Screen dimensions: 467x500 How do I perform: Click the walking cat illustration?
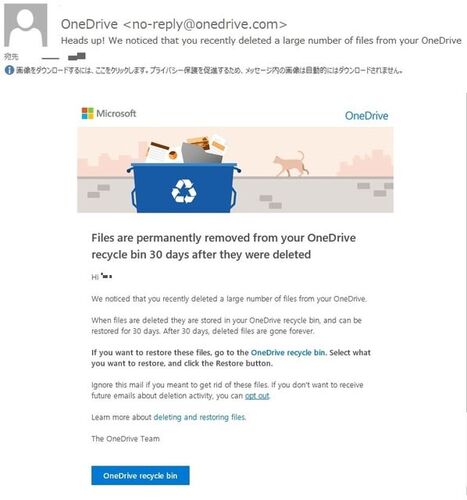(x=289, y=163)
